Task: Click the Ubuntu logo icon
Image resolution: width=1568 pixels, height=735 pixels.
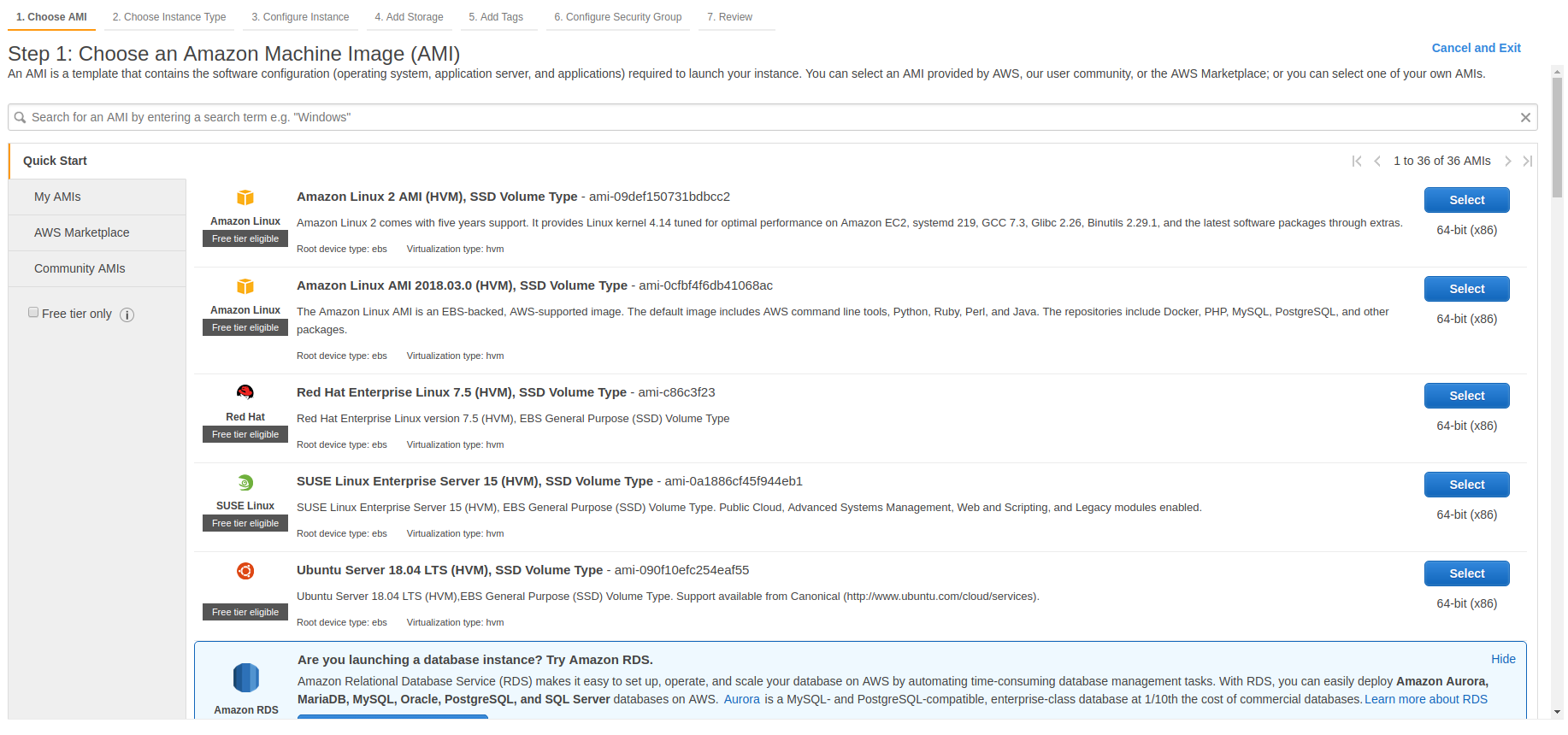Action: click(245, 571)
